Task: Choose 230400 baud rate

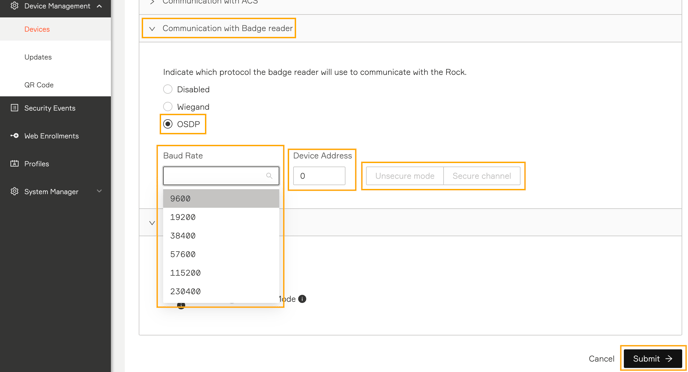Action: click(221, 291)
